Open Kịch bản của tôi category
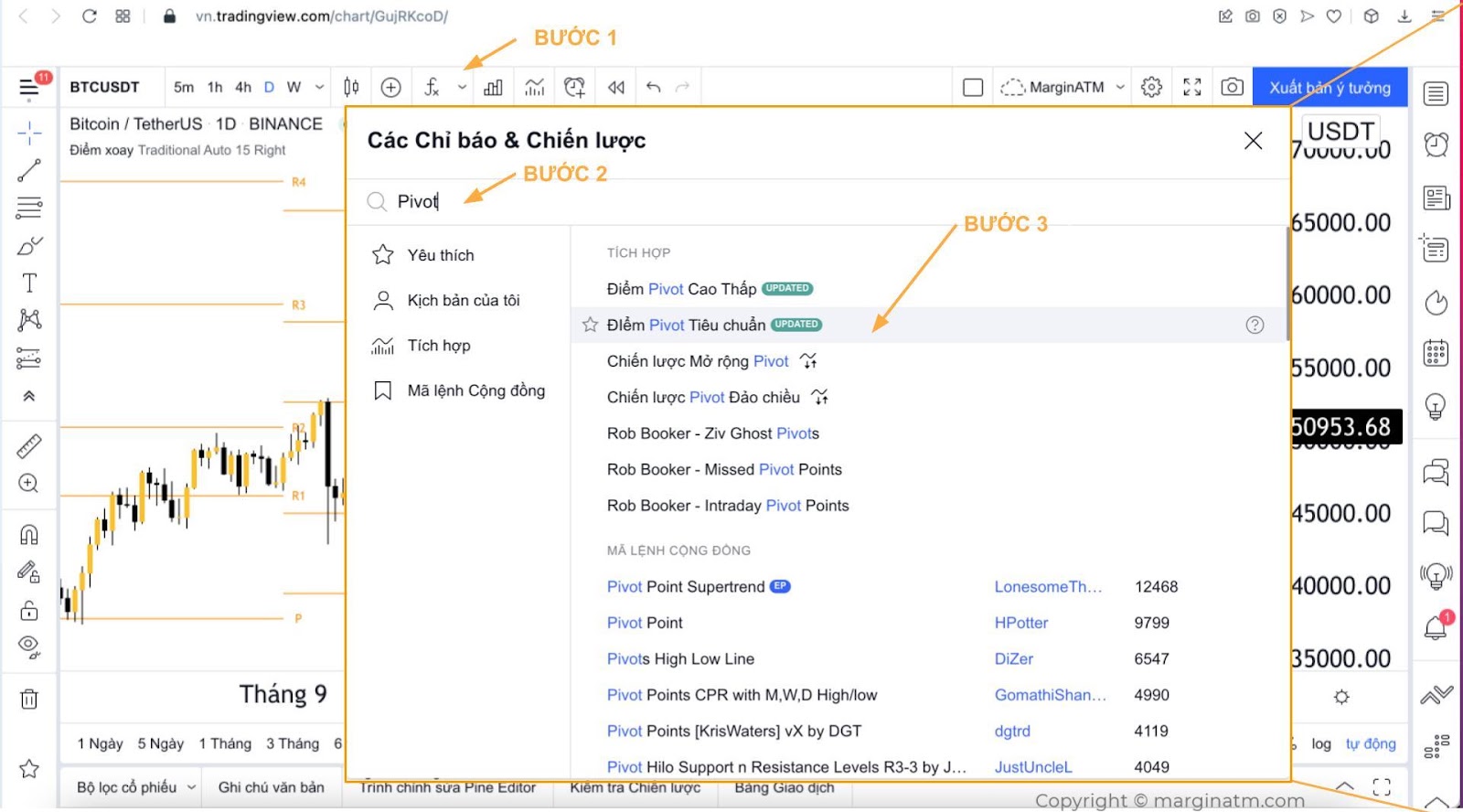1463x812 pixels. click(446, 300)
